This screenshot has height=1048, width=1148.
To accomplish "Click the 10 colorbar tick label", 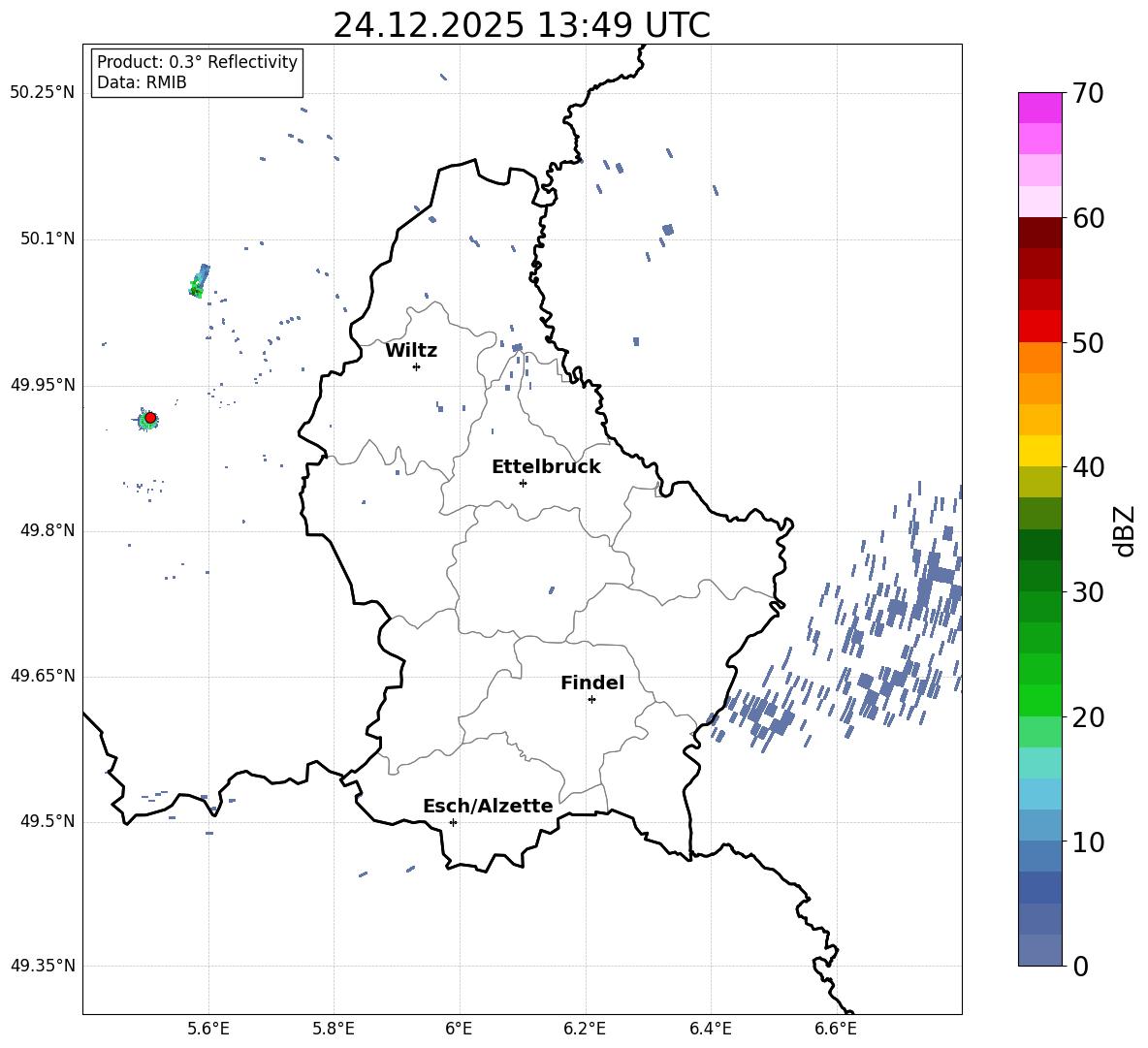I will coord(1089,842).
